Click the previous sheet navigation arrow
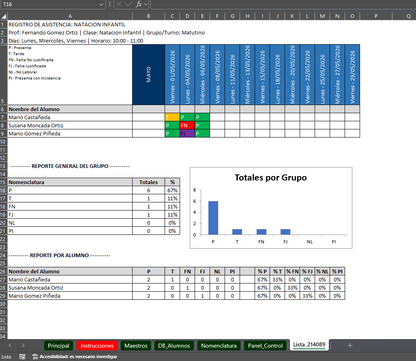 point(10,346)
